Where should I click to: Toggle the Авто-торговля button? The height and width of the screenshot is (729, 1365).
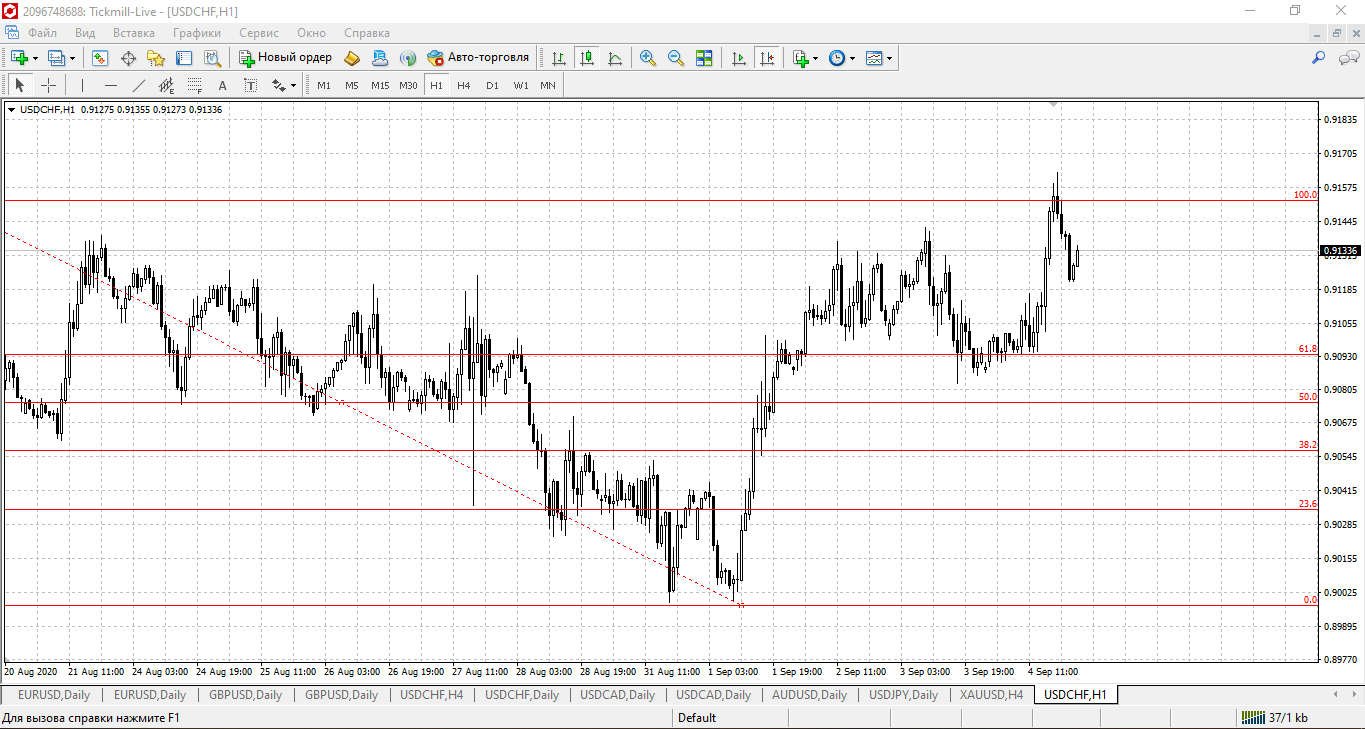pos(478,58)
